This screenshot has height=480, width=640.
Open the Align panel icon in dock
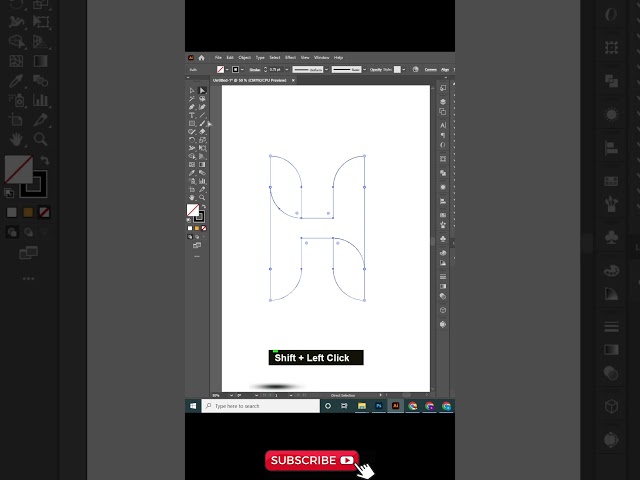(x=443, y=201)
